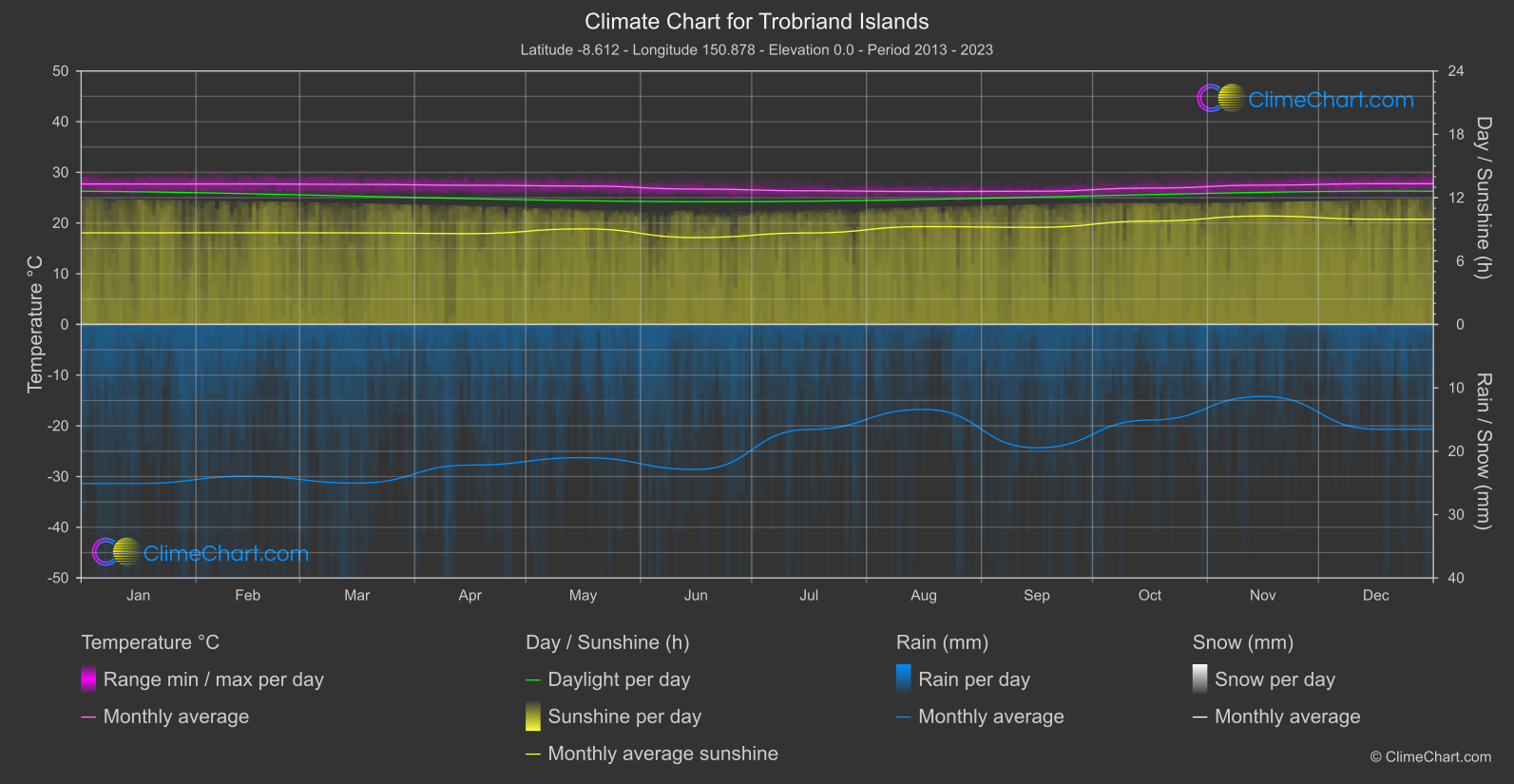This screenshot has height=784, width=1514.
Task: Click the Range min / max per day label
Action: [x=214, y=679]
